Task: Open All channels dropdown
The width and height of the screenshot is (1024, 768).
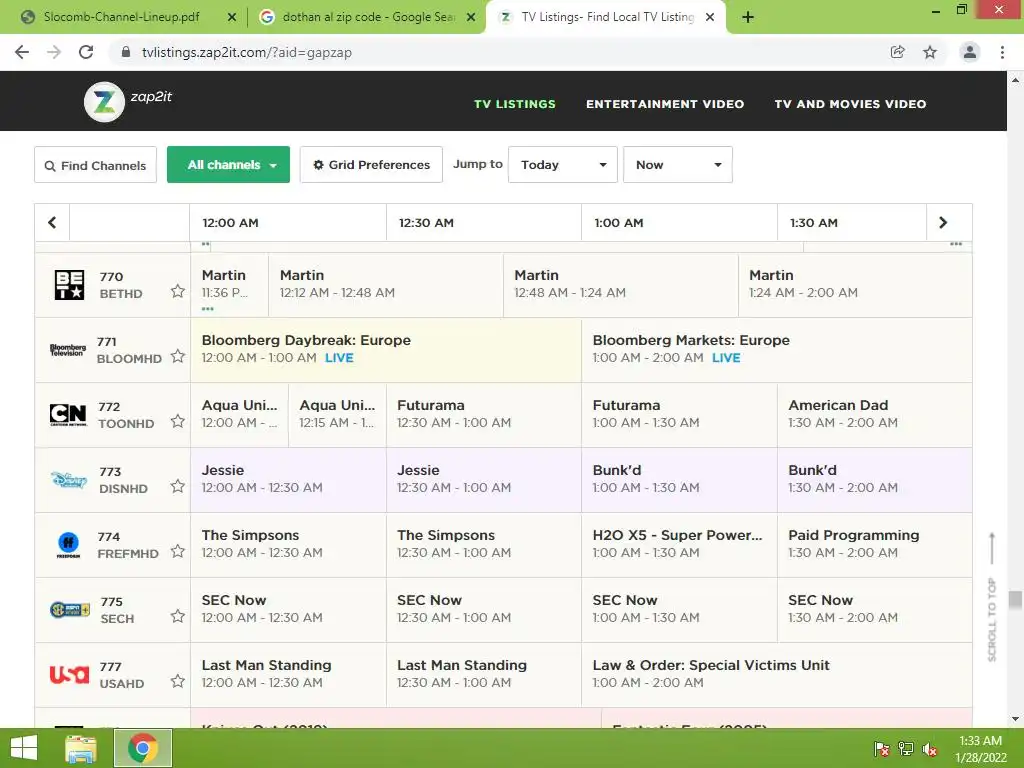Action: click(229, 165)
